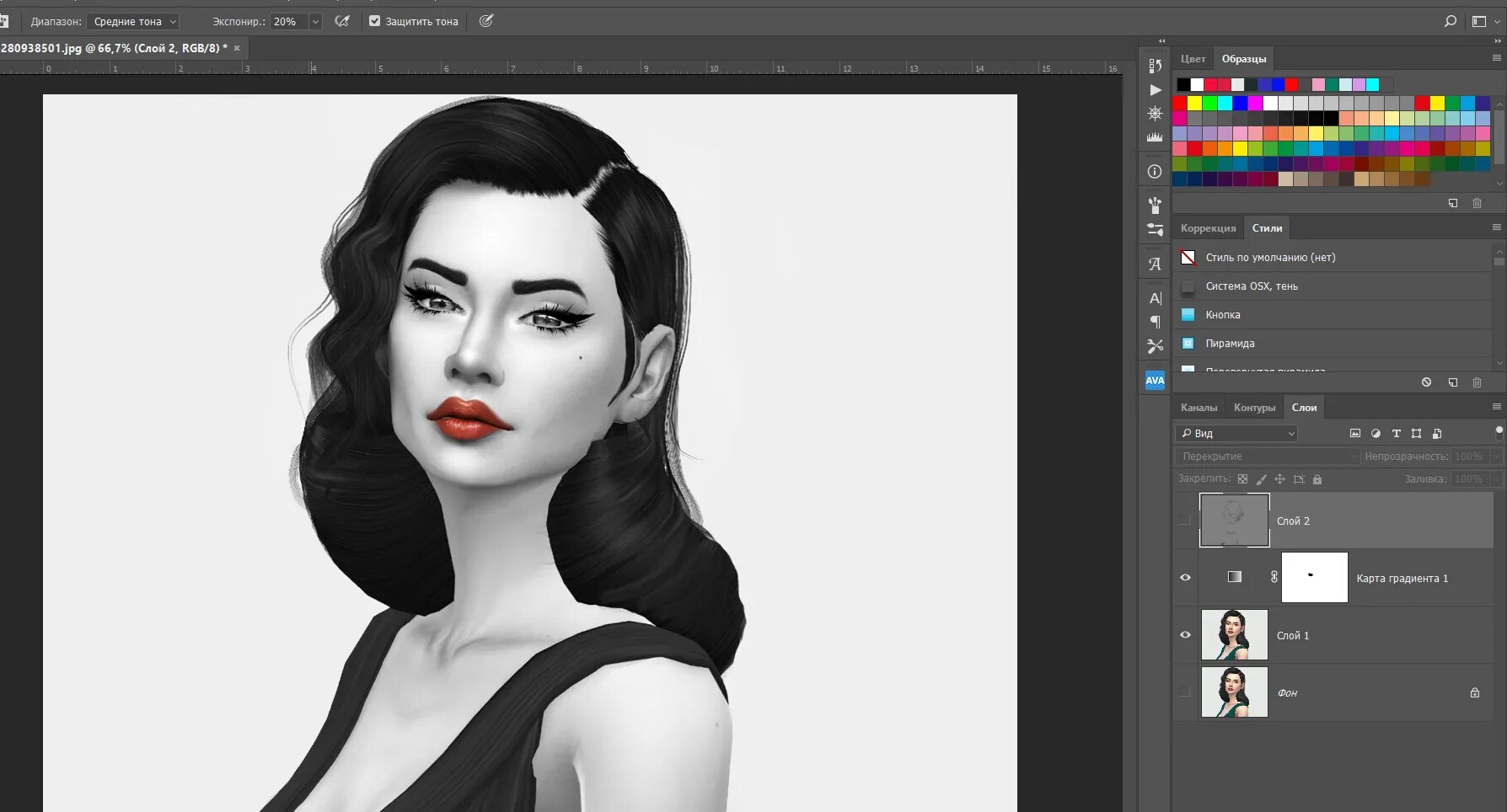The height and width of the screenshot is (812, 1507).
Task: Click the Карта градиента 1 layer mask thumbnail
Action: coord(1314,577)
